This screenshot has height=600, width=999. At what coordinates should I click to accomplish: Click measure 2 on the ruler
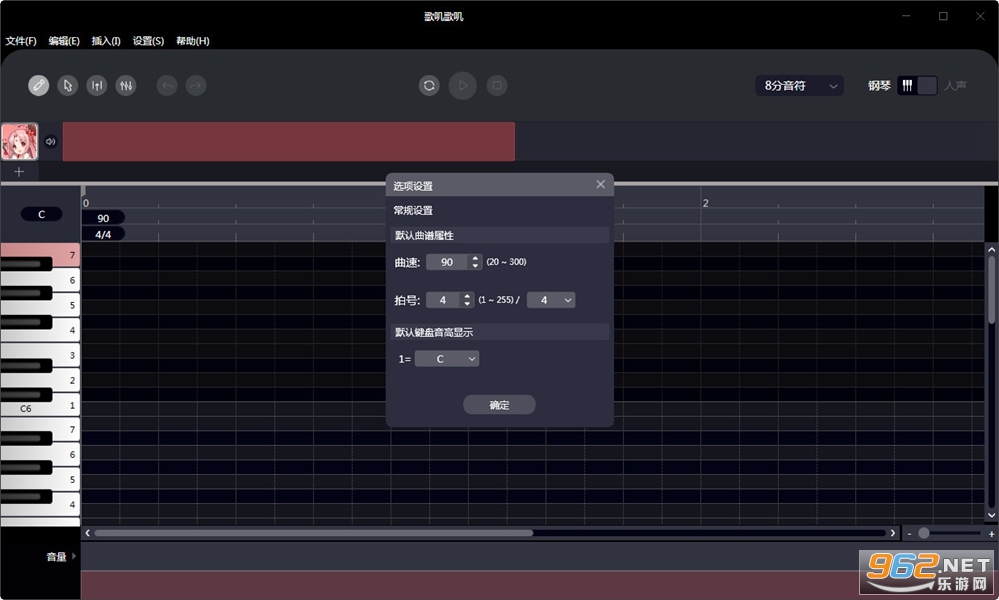click(705, 203)
